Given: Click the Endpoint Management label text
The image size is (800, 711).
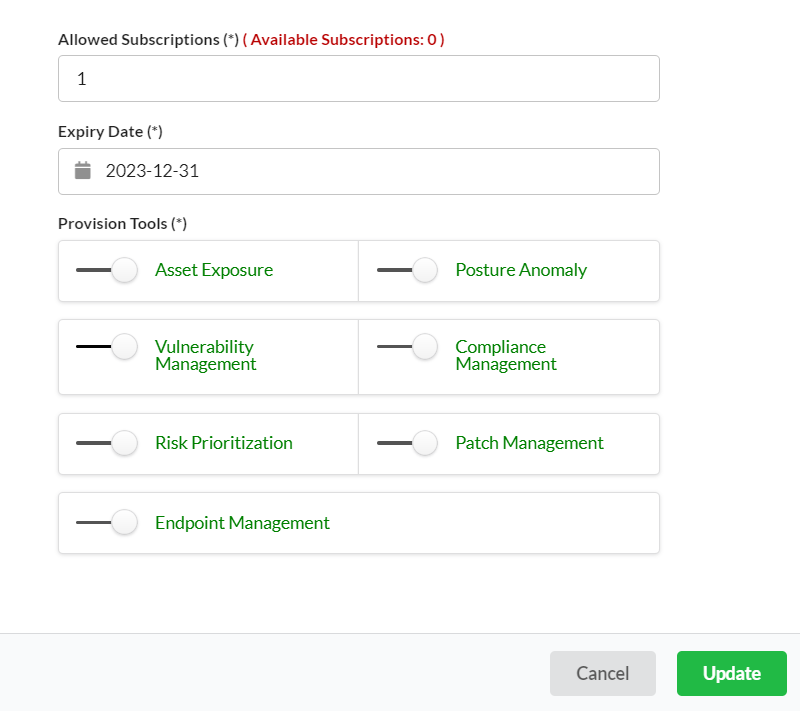Looking at the screenshot, I should [x=242, y=522].
